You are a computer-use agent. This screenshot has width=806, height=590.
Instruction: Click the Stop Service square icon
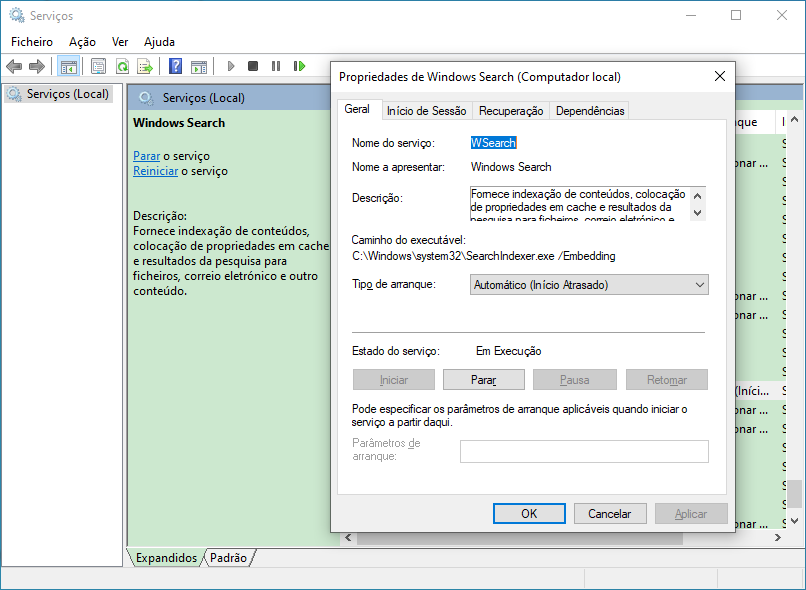(x=253, y=66)
